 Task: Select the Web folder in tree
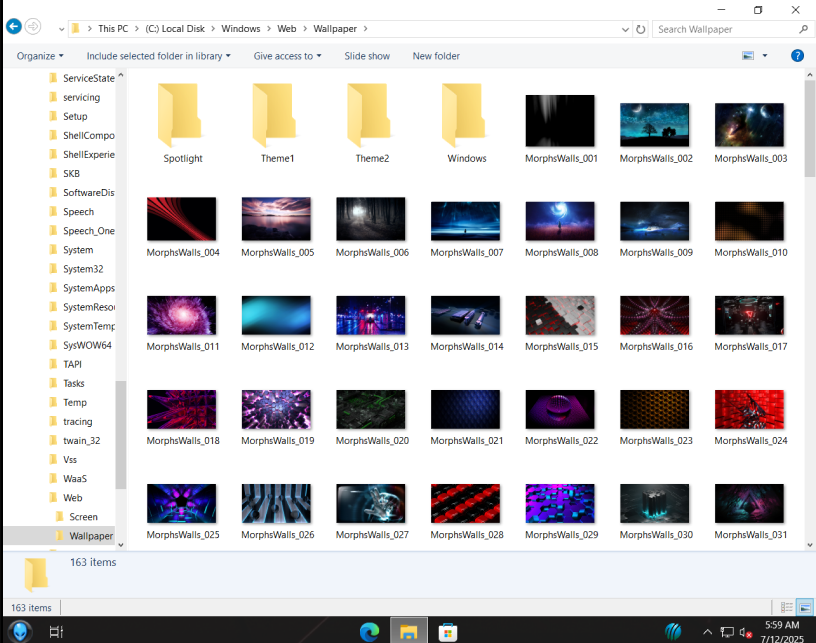point(72,498)
